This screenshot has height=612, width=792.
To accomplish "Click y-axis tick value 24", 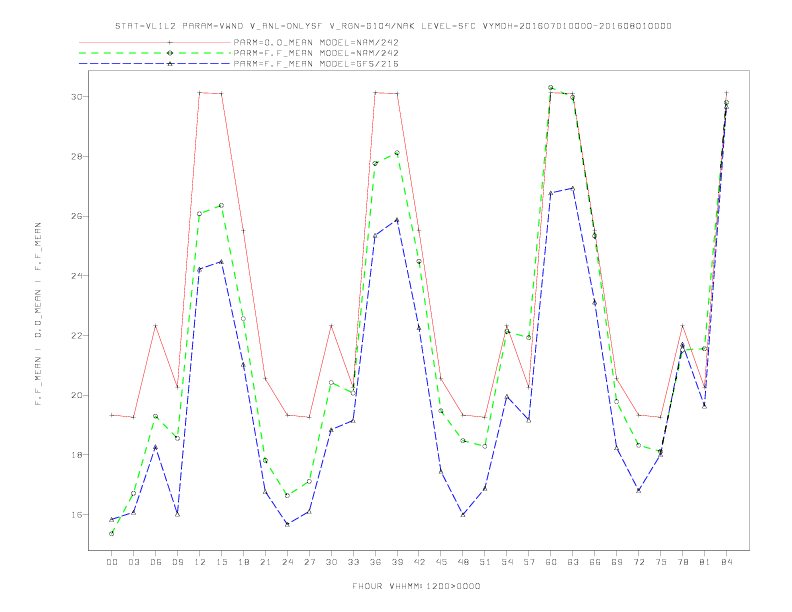I will coord(77,276).
